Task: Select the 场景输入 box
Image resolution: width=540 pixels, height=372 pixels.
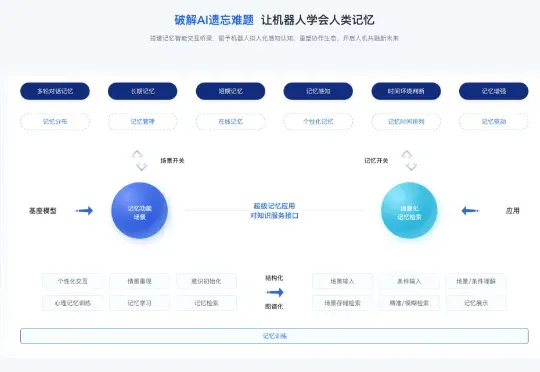Action: pos(342,281)
